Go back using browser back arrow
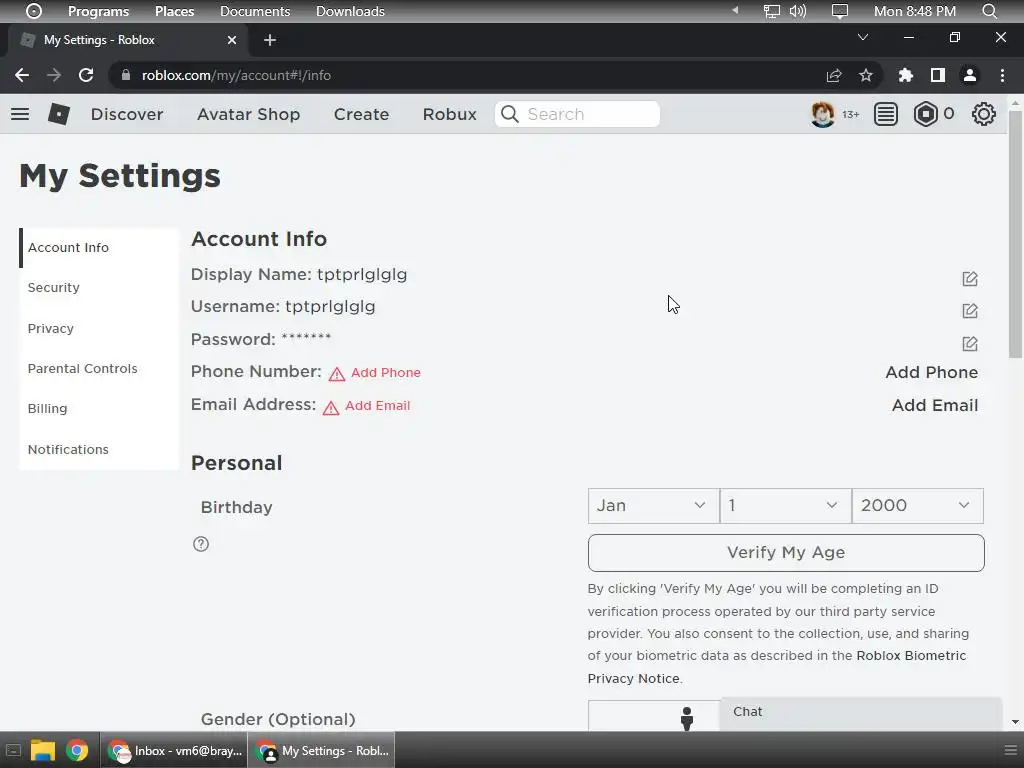This screenshot has height=768, width=1024. point(22,75)
